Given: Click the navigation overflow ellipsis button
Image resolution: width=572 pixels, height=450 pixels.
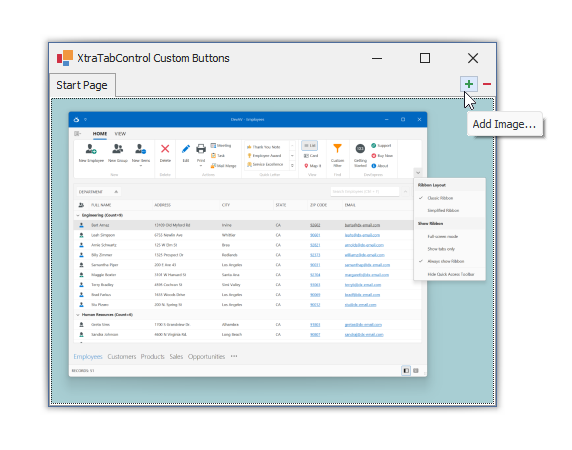Looking at the screenshot, I should coord(234,356).
